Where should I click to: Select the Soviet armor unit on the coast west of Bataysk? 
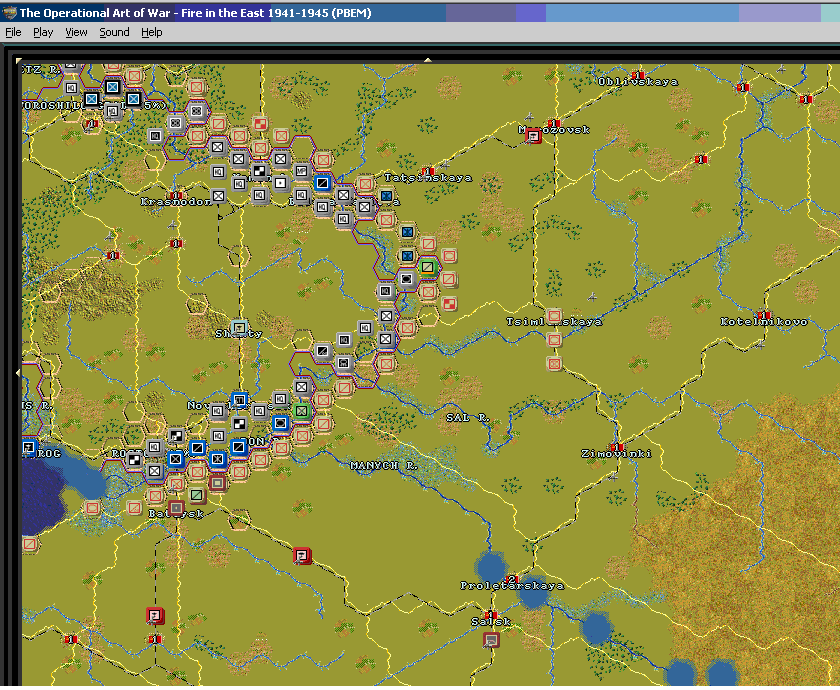click(92, 507)
